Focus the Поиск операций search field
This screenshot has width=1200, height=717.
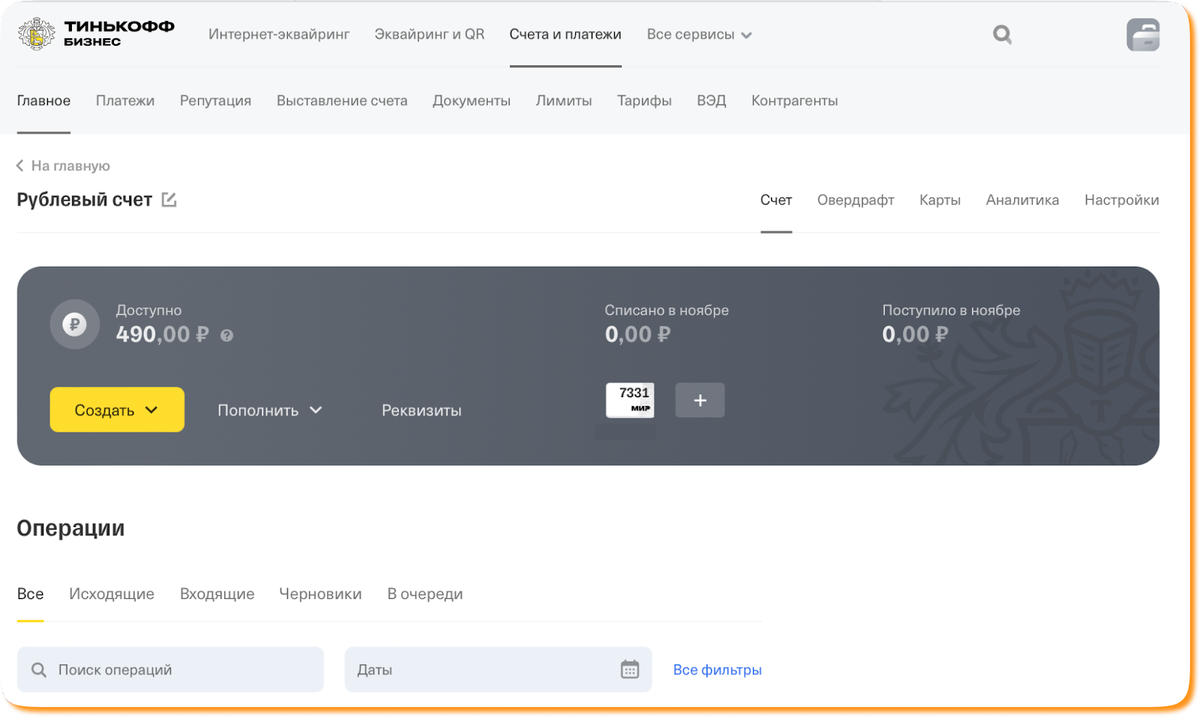pyautogui.click(x=170, y=670)
